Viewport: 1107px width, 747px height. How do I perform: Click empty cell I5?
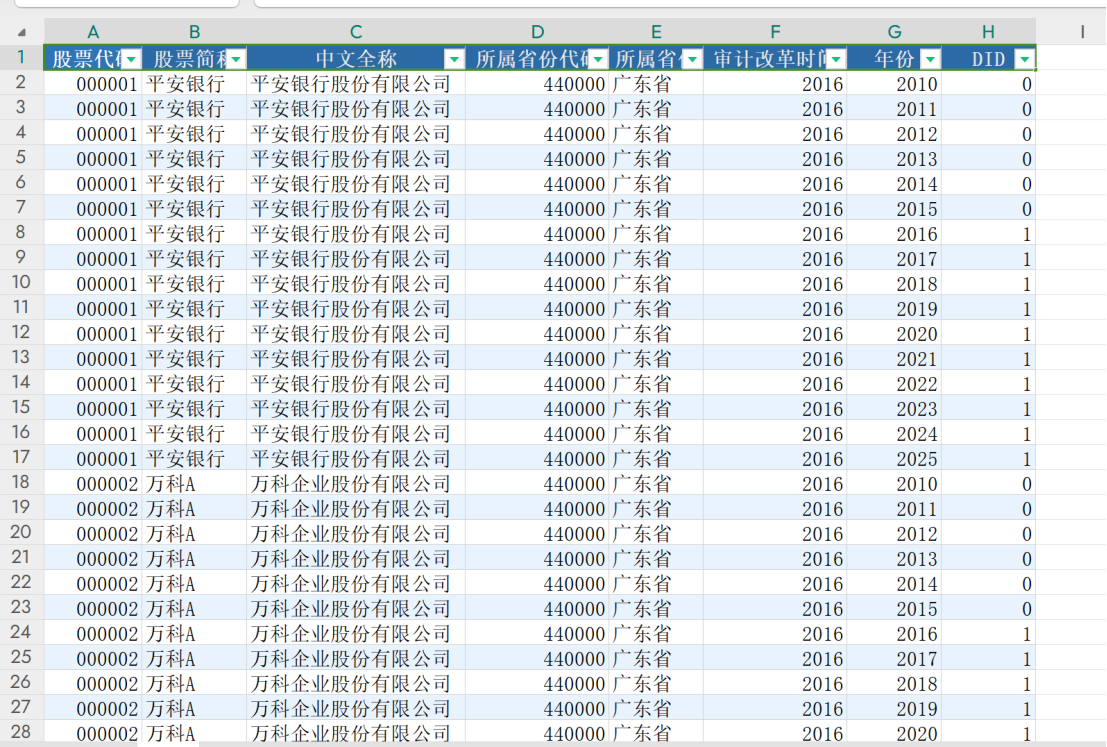pos(1071,159)
